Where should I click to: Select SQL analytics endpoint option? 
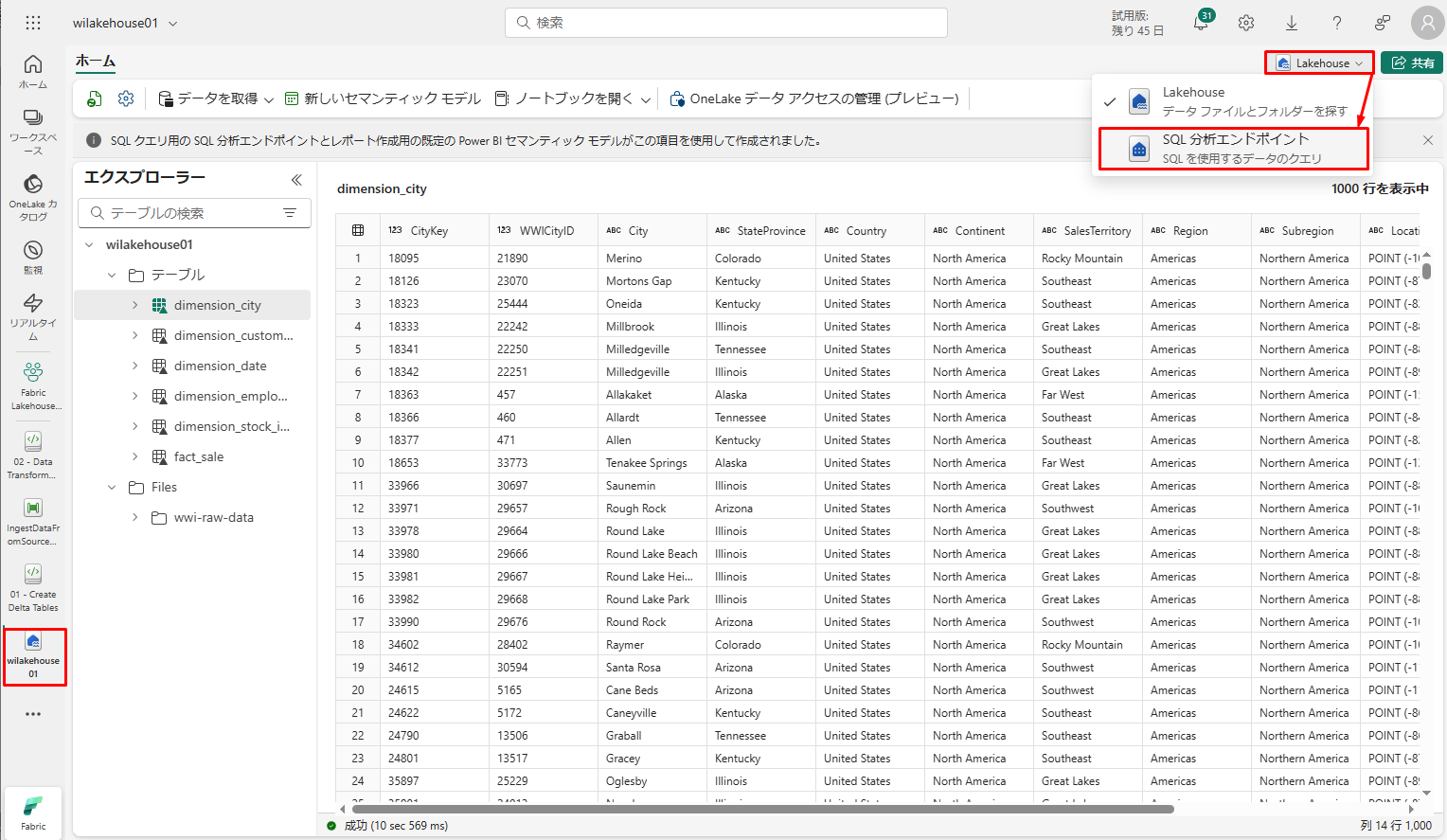point(1234,149)
